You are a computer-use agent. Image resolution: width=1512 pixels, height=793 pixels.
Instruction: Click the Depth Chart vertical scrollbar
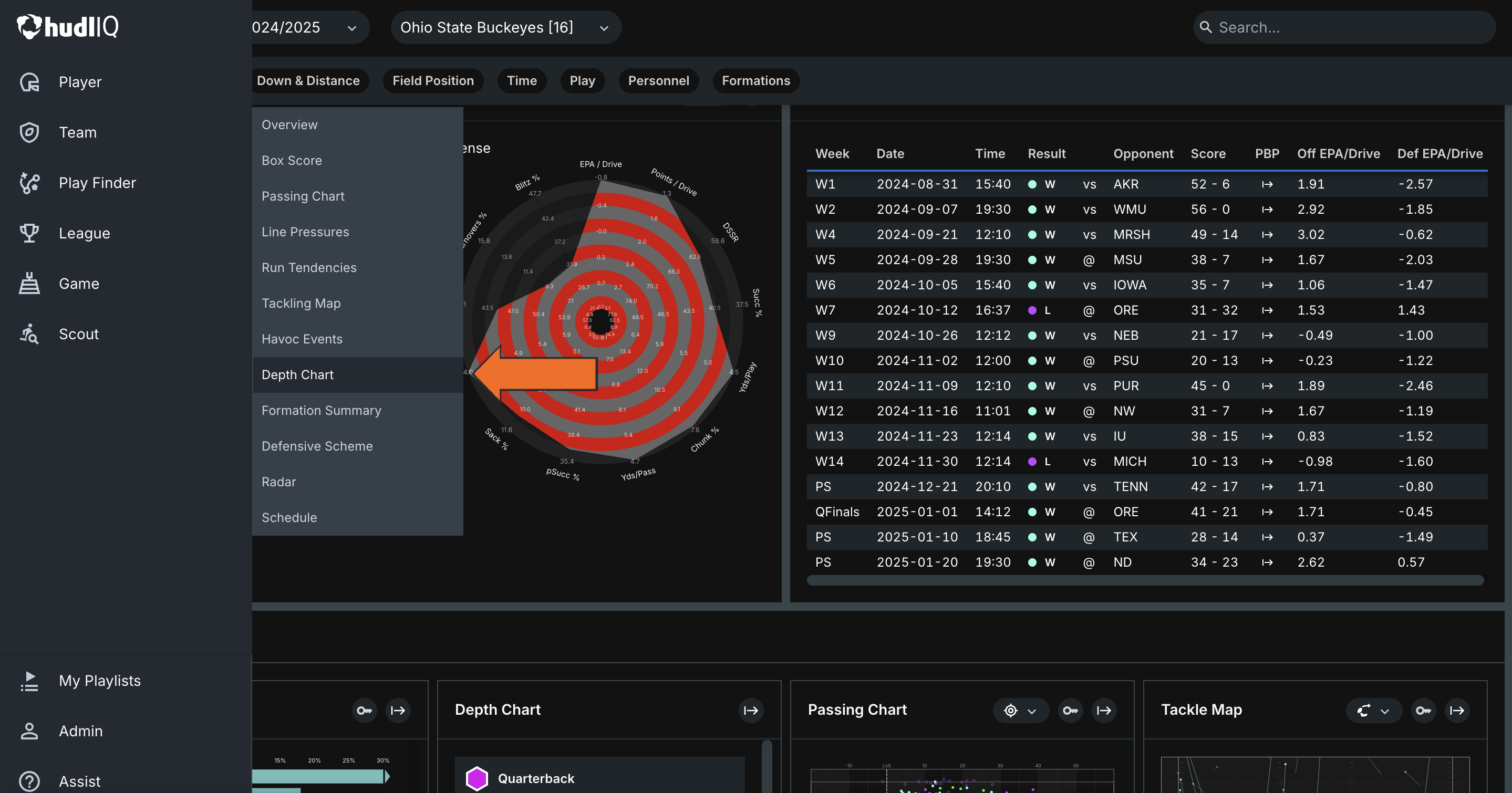(767, 767)
